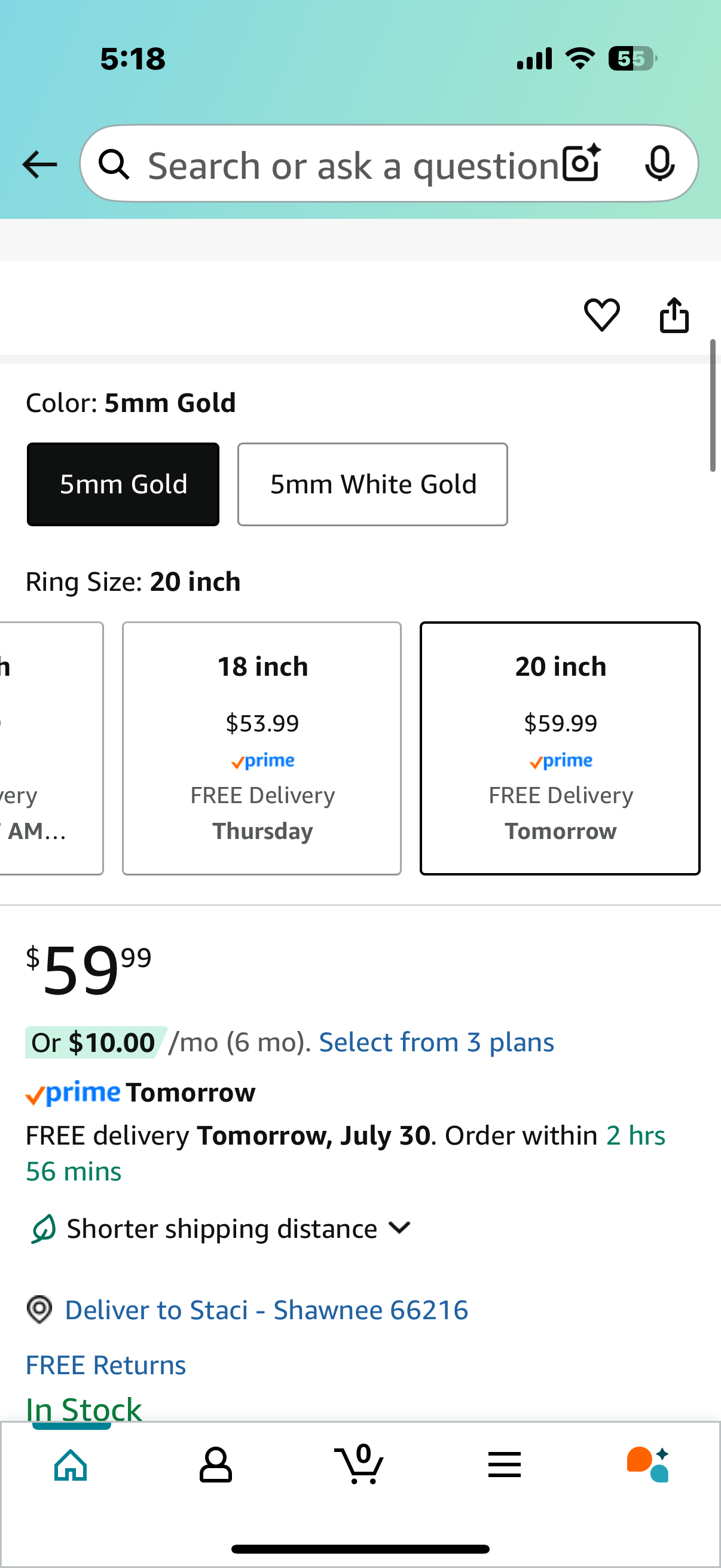Image resolution: width=721 pixels, height=1568 pixels.
Task: Open camera lens search icon
Action: 582,164
